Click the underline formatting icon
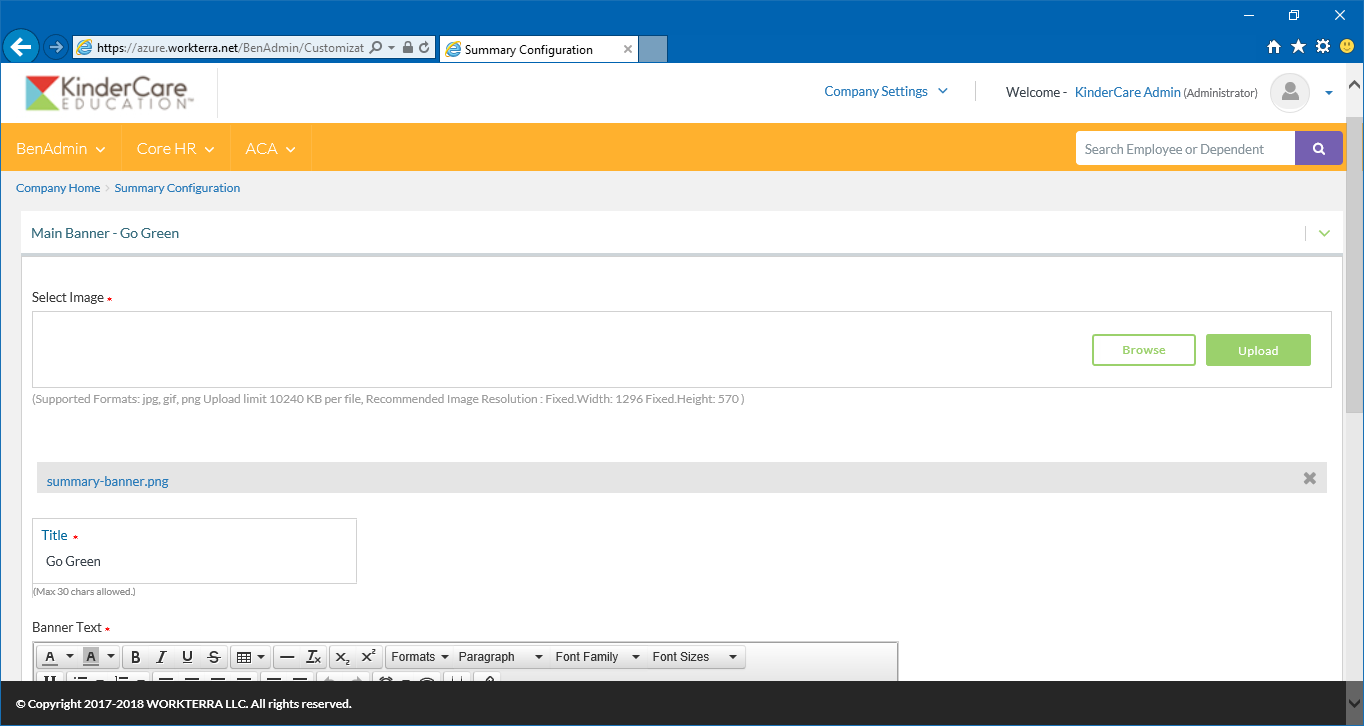 [x=187, y=657]
